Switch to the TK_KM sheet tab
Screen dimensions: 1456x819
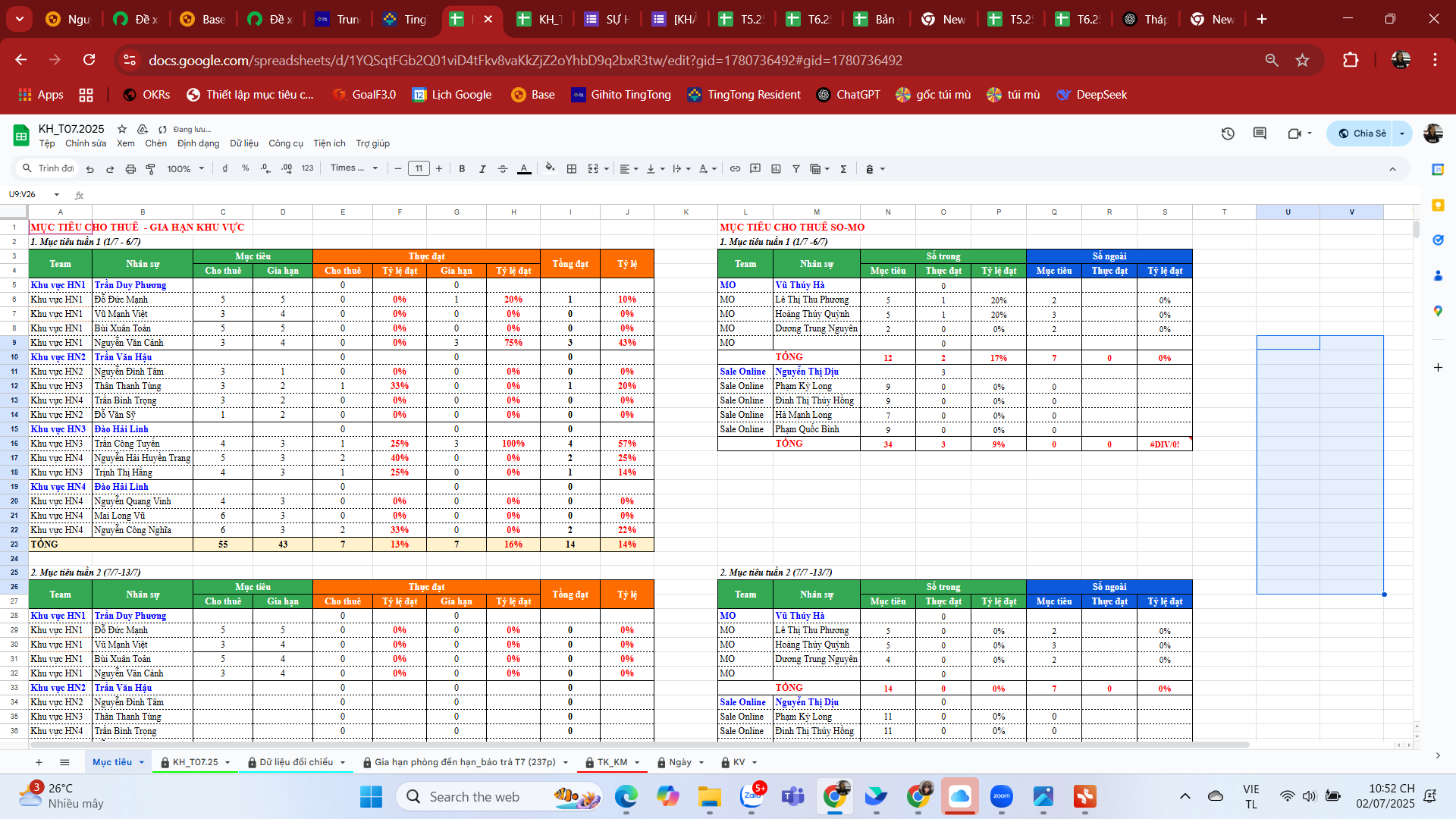(611, 762)
